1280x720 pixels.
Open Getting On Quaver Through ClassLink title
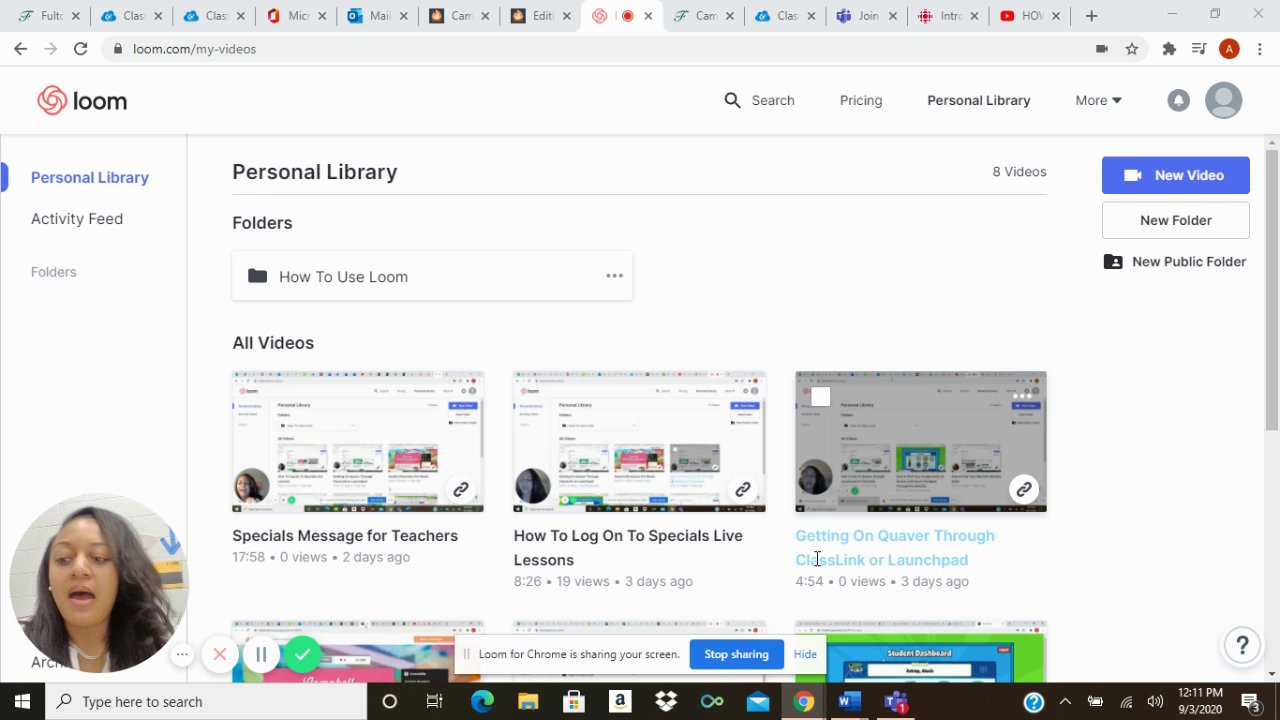point(895,547)
